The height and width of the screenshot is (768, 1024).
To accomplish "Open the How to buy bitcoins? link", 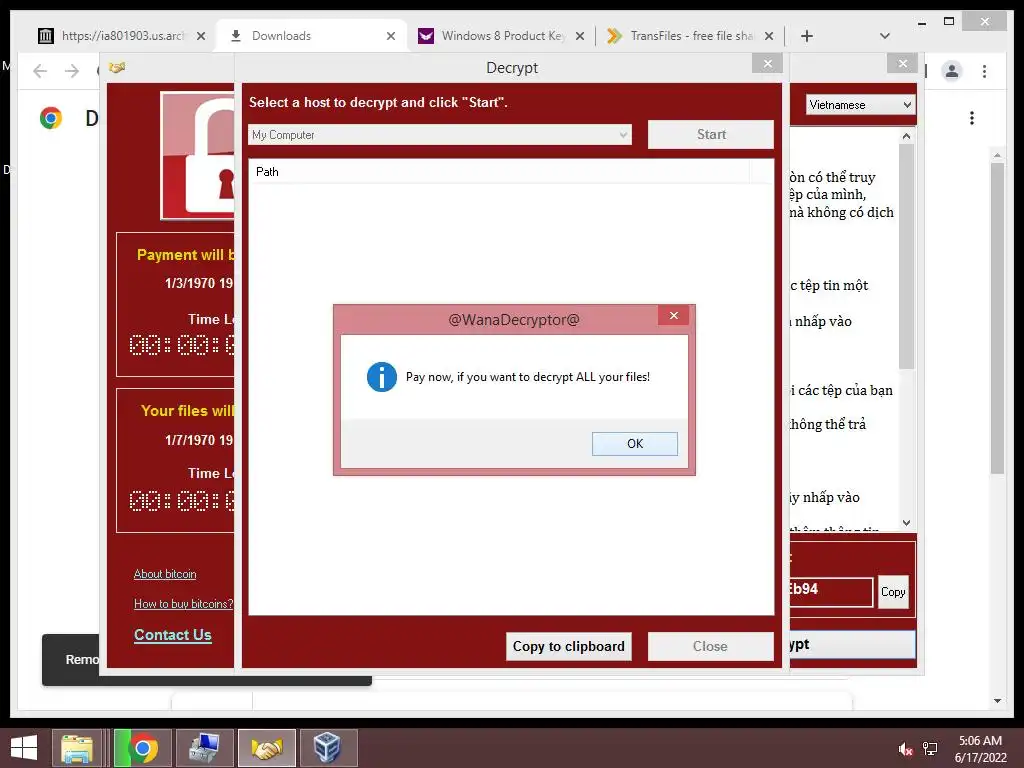I will coord(184,604).
